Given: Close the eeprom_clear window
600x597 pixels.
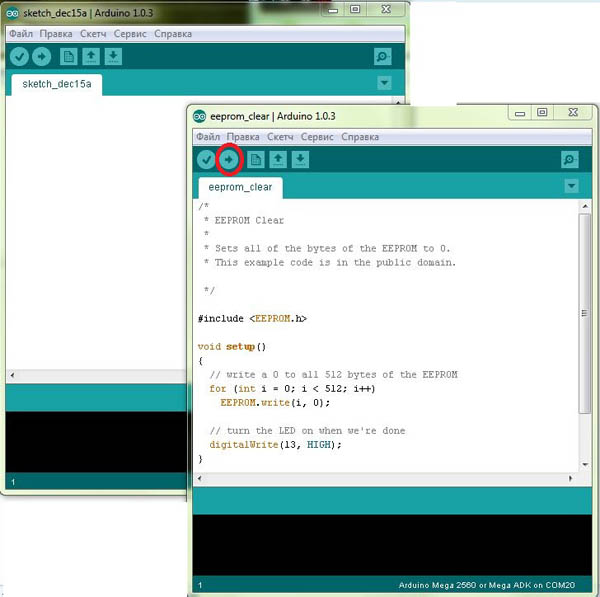Looking at the screenshot, I should (x=573, y=113).
